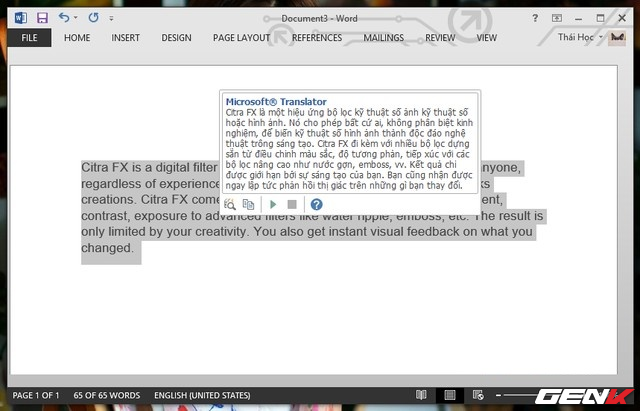Switch to Web Layout view

coord(478,395)
